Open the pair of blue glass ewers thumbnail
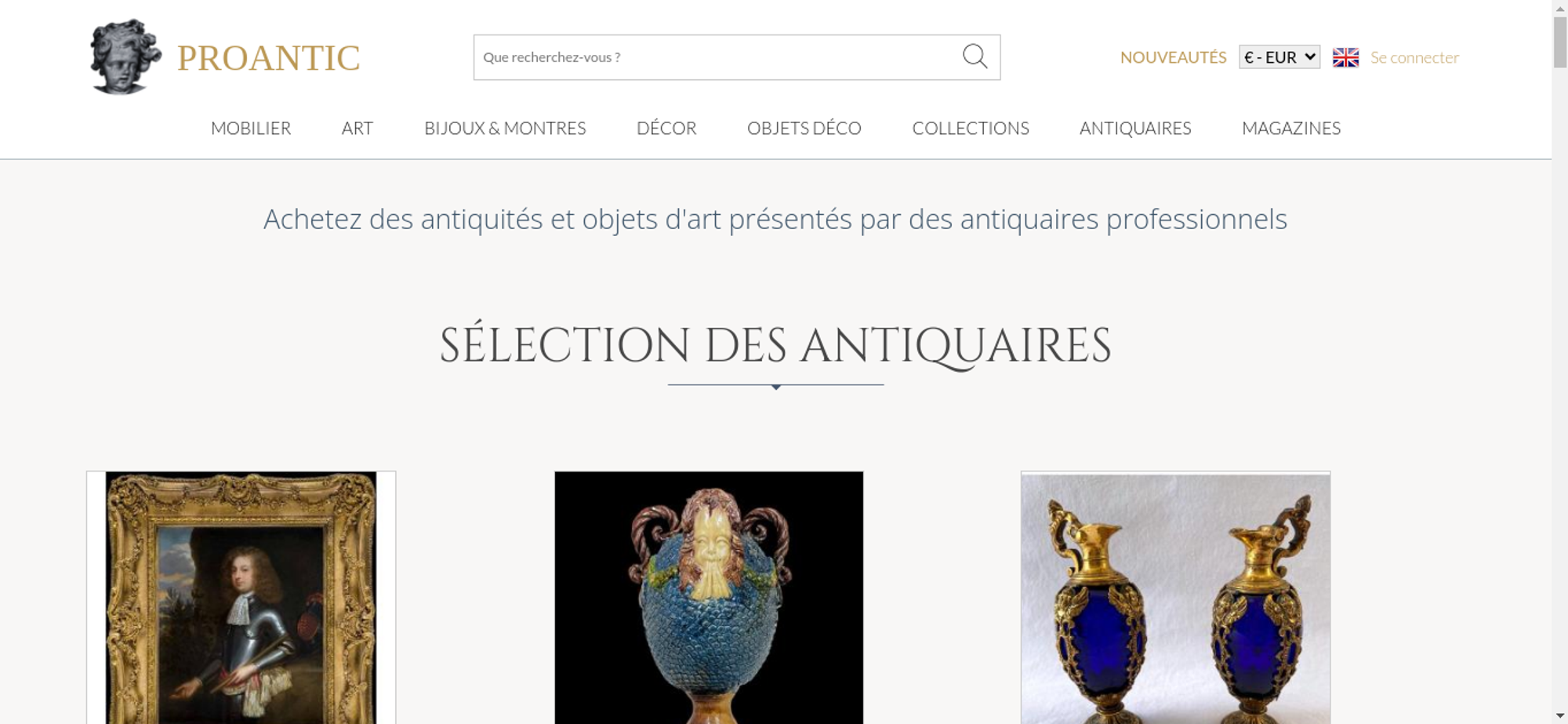The image size is (1568, 724). (1175, 598)
